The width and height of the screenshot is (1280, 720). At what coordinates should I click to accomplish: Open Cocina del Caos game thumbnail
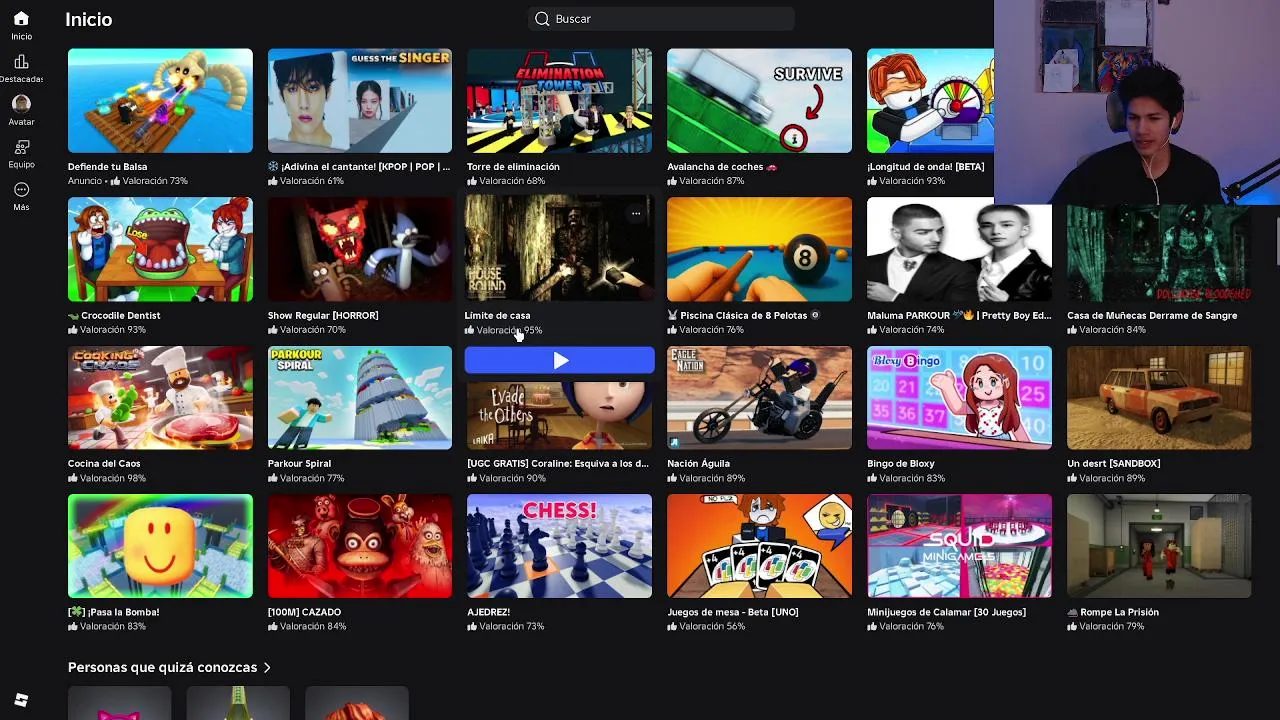[160, 398]
